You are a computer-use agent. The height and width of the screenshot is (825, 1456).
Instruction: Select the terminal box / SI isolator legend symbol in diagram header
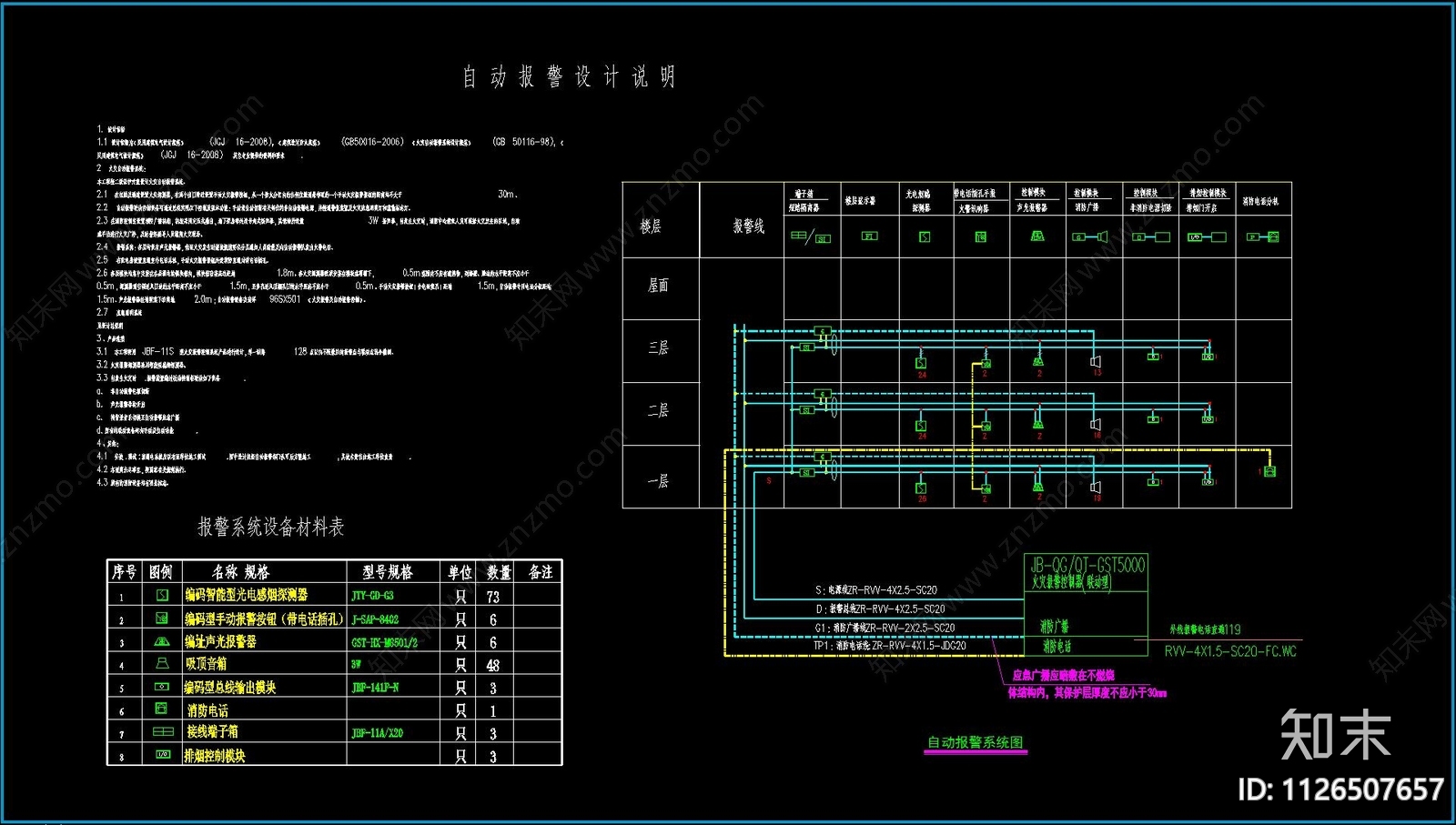811,237
